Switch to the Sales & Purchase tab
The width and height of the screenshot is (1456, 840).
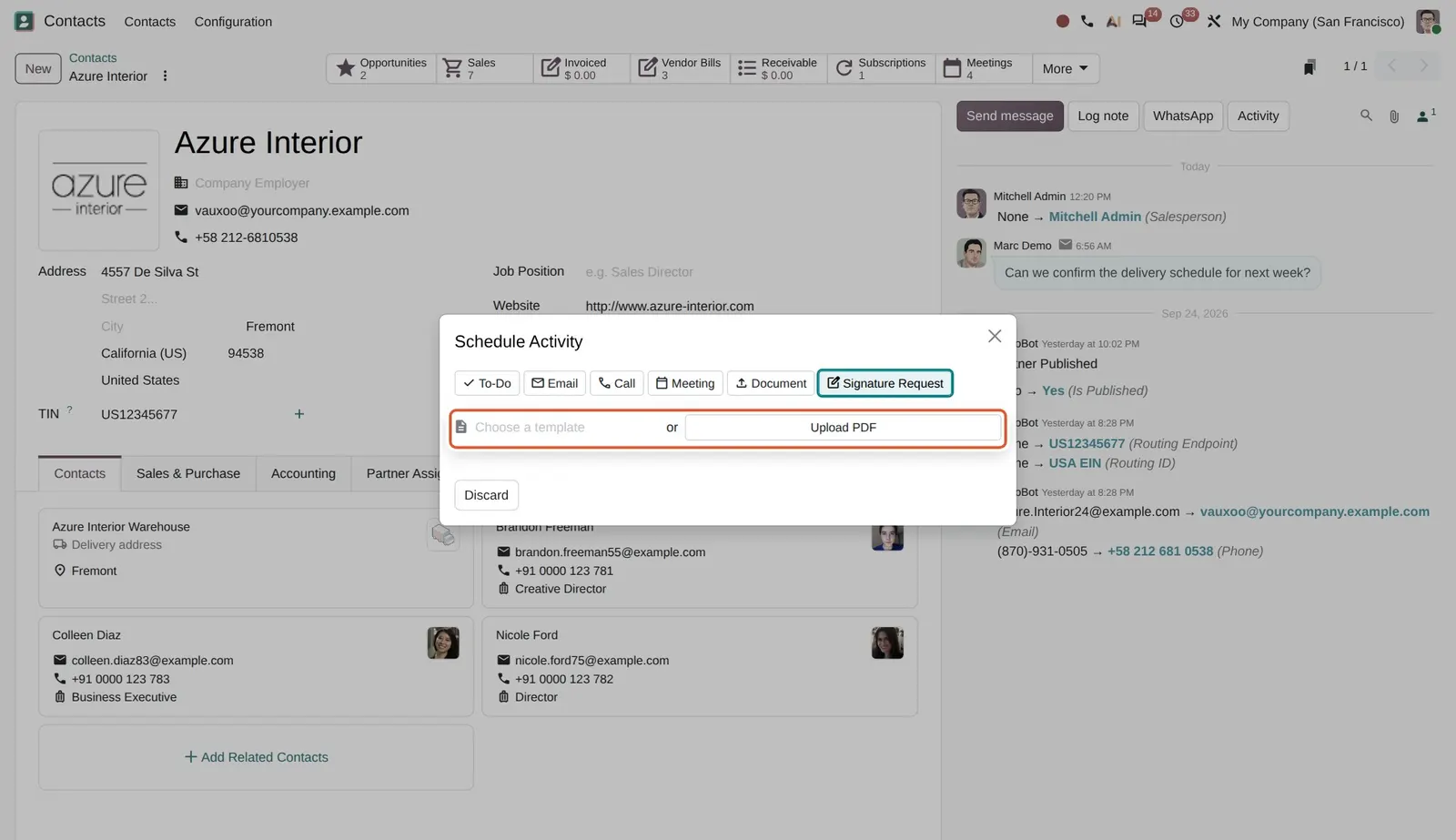click(x=188, y=473)
